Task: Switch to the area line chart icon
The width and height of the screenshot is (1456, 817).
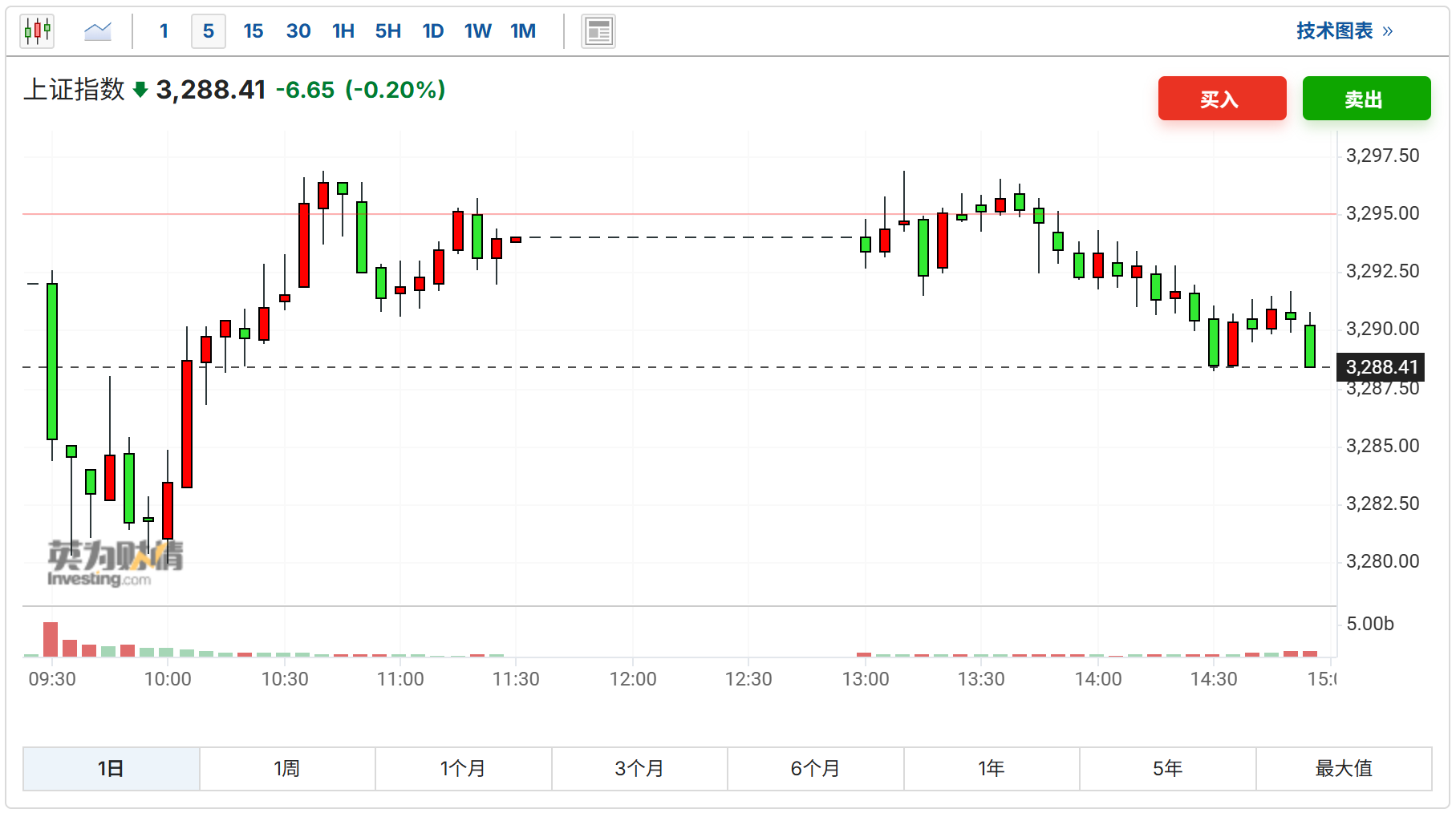Action: tap(98, 31)
